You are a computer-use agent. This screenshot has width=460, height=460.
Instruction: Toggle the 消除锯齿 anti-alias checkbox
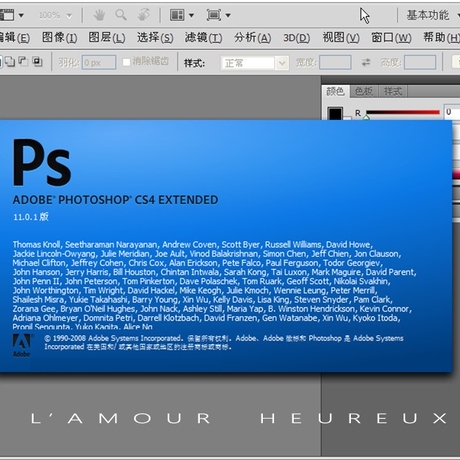(126, 62)
